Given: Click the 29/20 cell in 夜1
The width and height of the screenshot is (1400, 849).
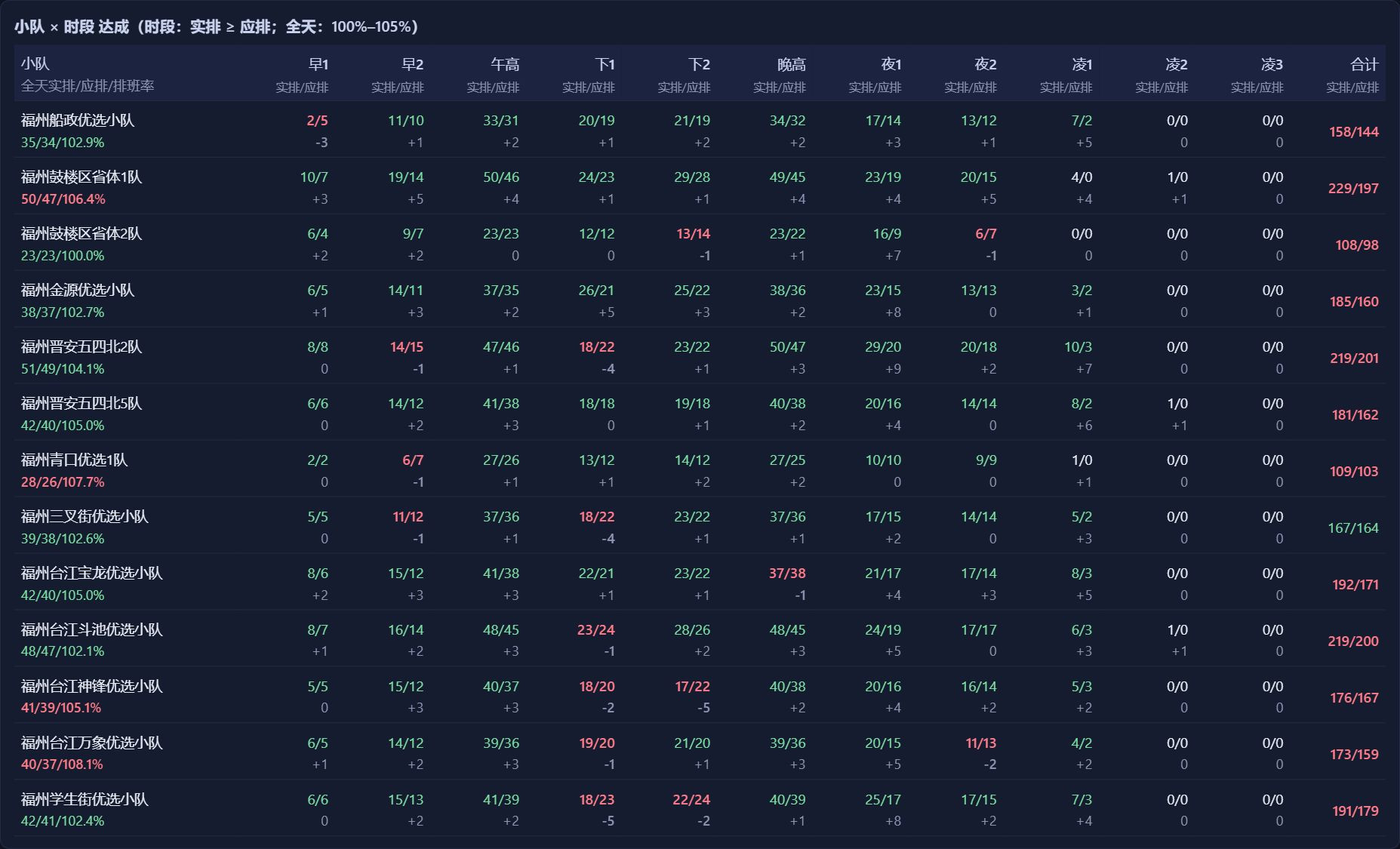Looking at the screenshot, I should point(883,347).
